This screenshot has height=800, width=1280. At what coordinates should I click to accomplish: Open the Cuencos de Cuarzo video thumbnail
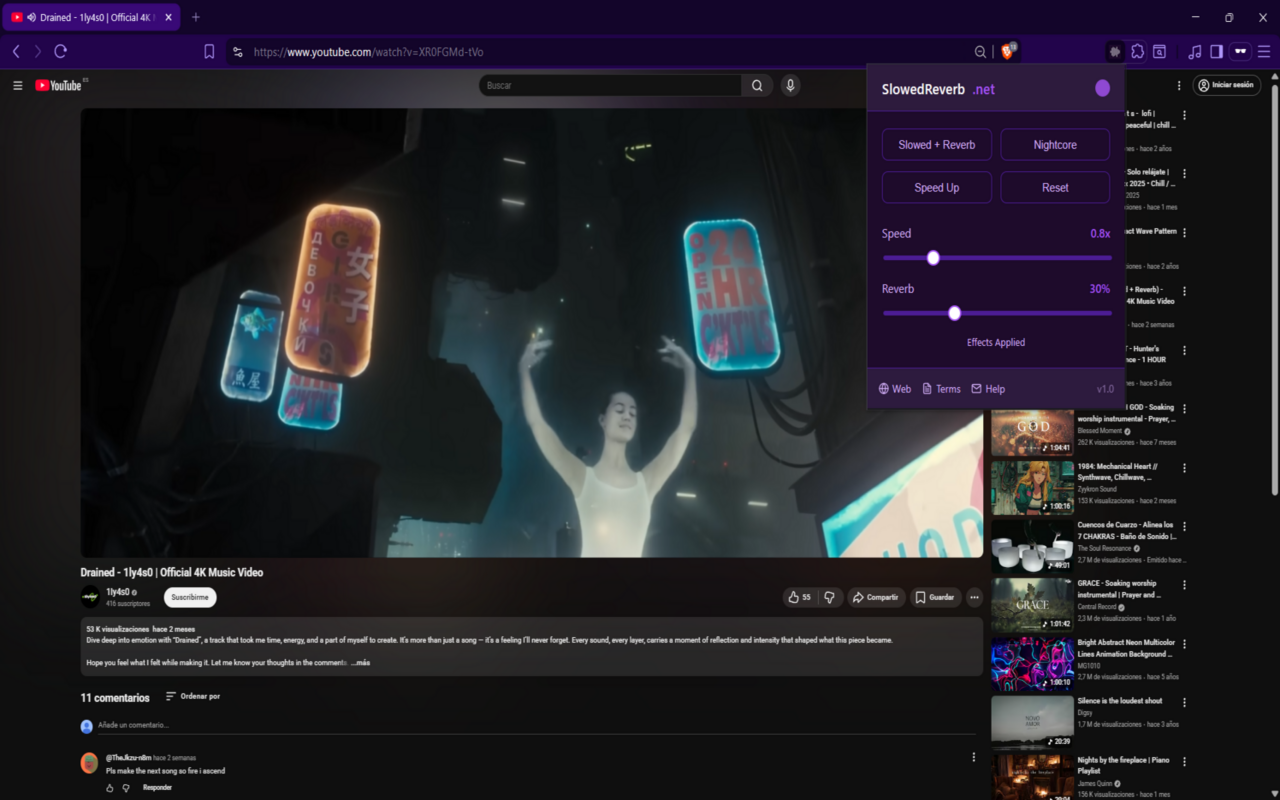pos(1032,546)
